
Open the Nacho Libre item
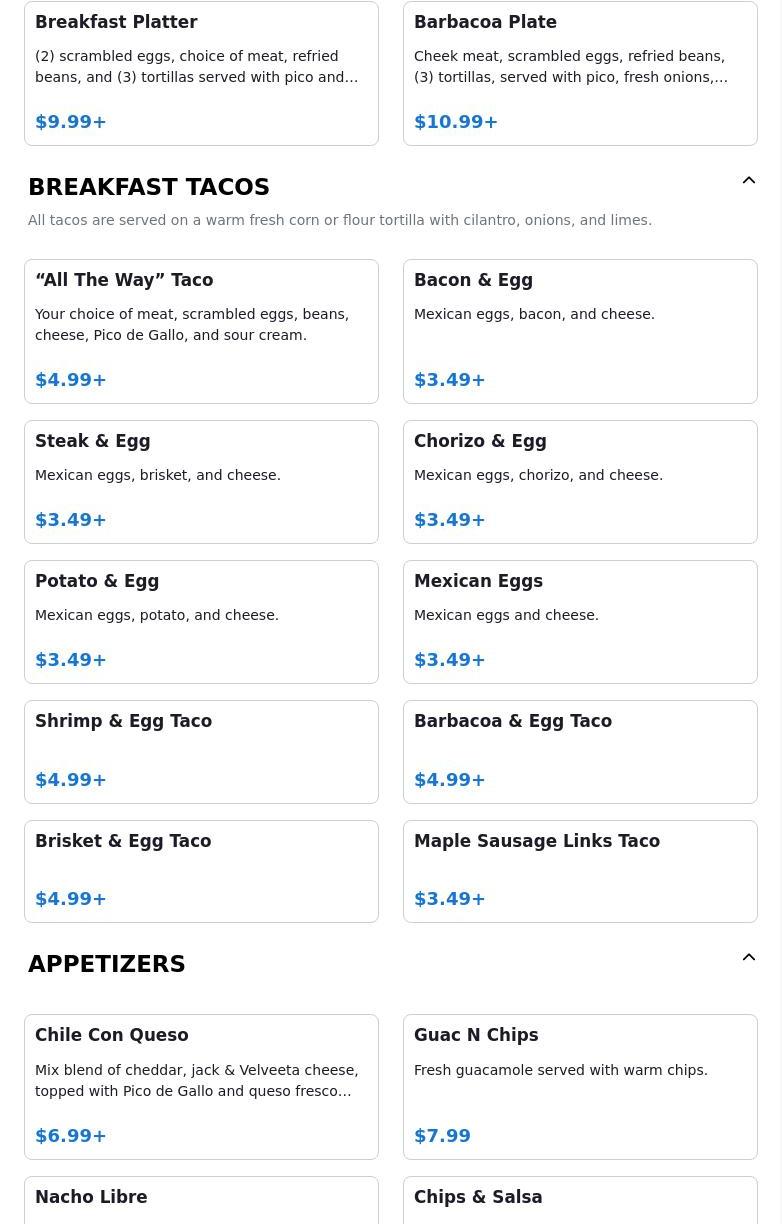(201, 1200)
